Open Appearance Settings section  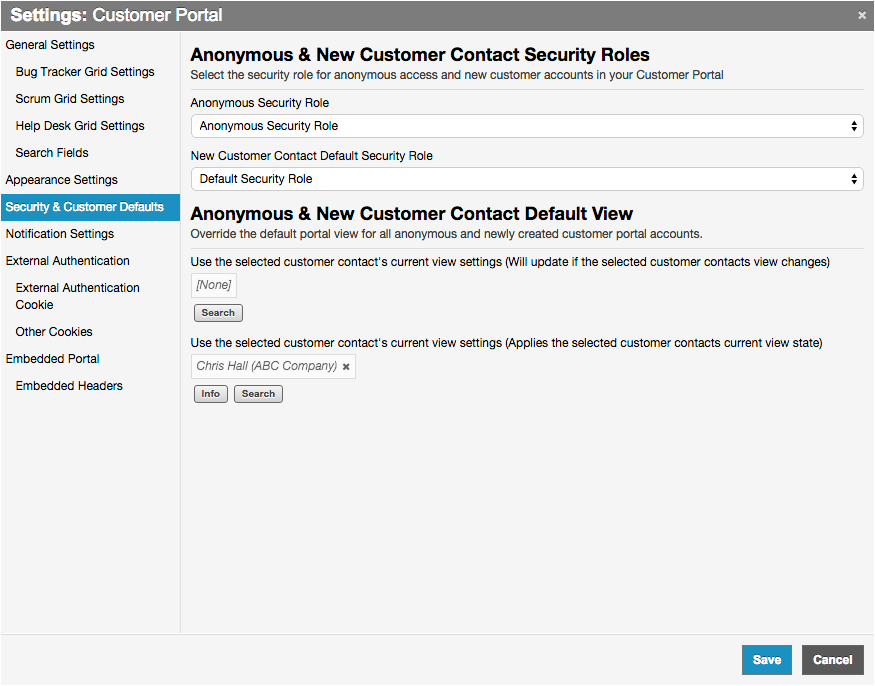coord(62,180)
